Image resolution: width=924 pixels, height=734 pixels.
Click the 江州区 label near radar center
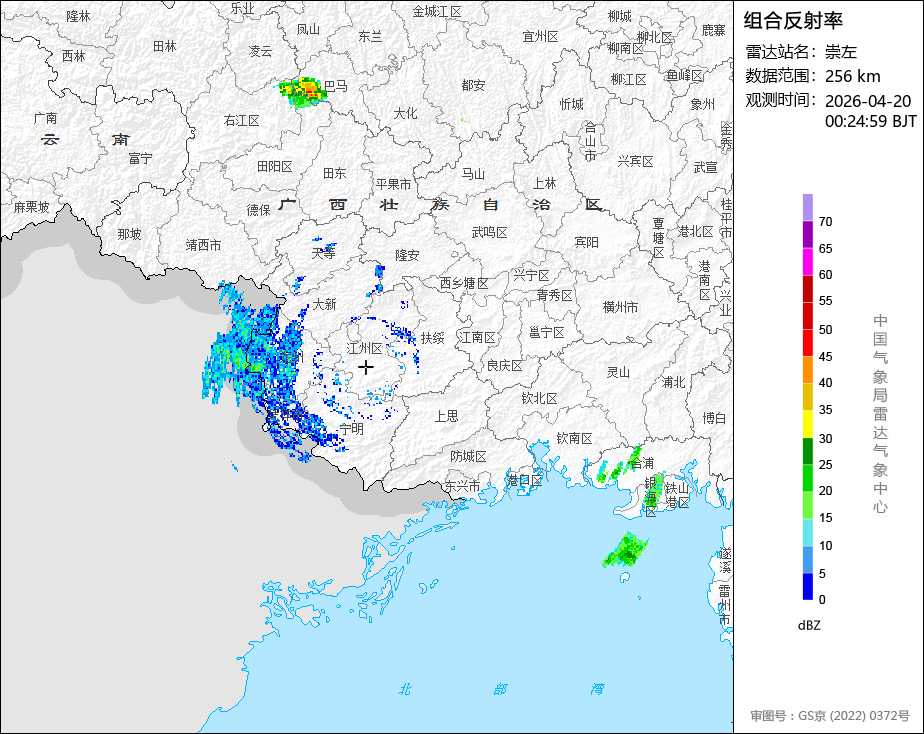click(365, 349)
